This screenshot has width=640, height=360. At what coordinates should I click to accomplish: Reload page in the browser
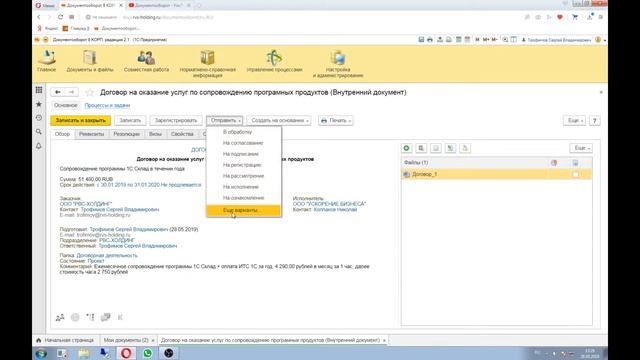click(x=60, y=17)
